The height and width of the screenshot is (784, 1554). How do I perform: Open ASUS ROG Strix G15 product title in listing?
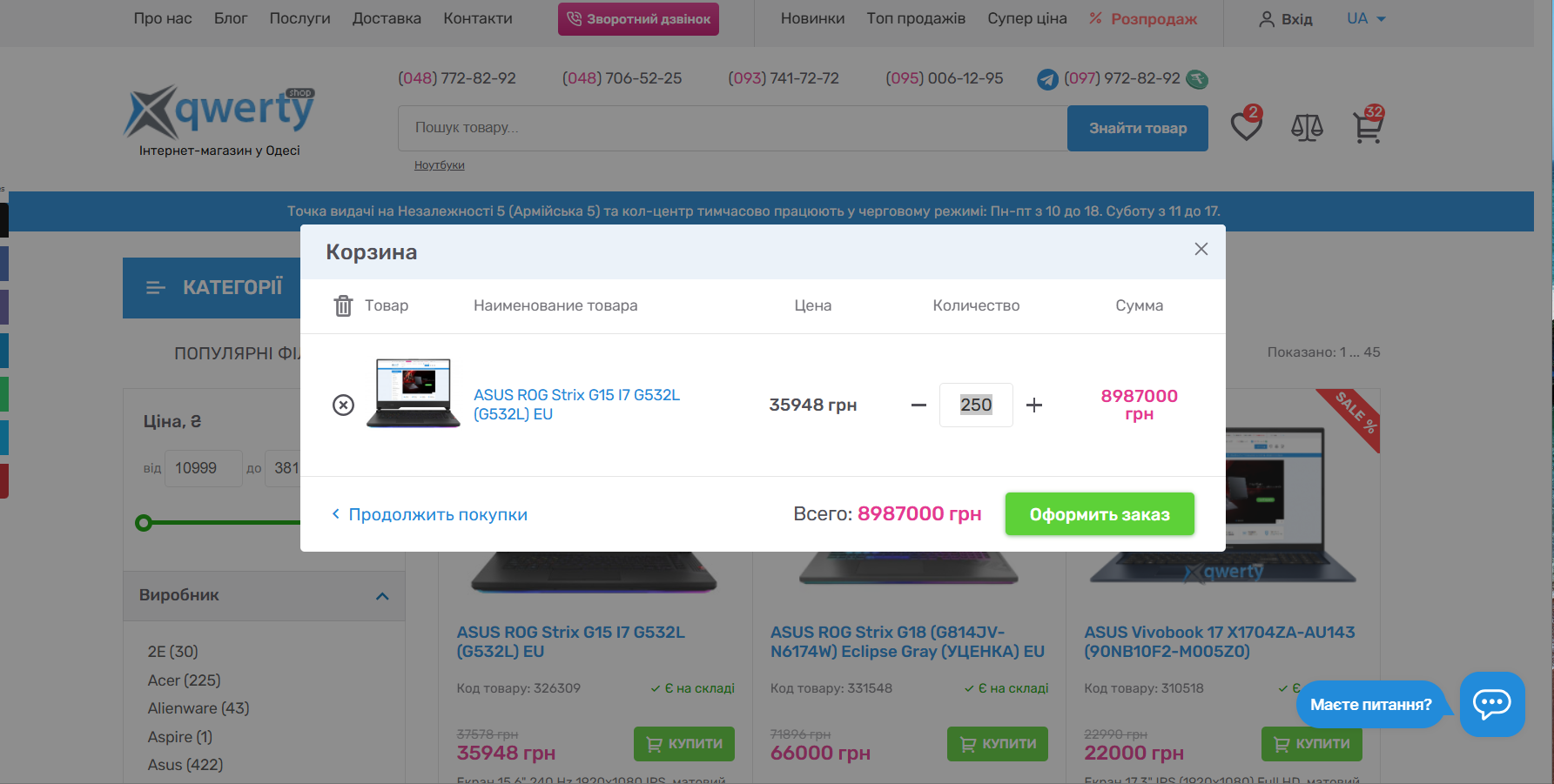[571, 642]
